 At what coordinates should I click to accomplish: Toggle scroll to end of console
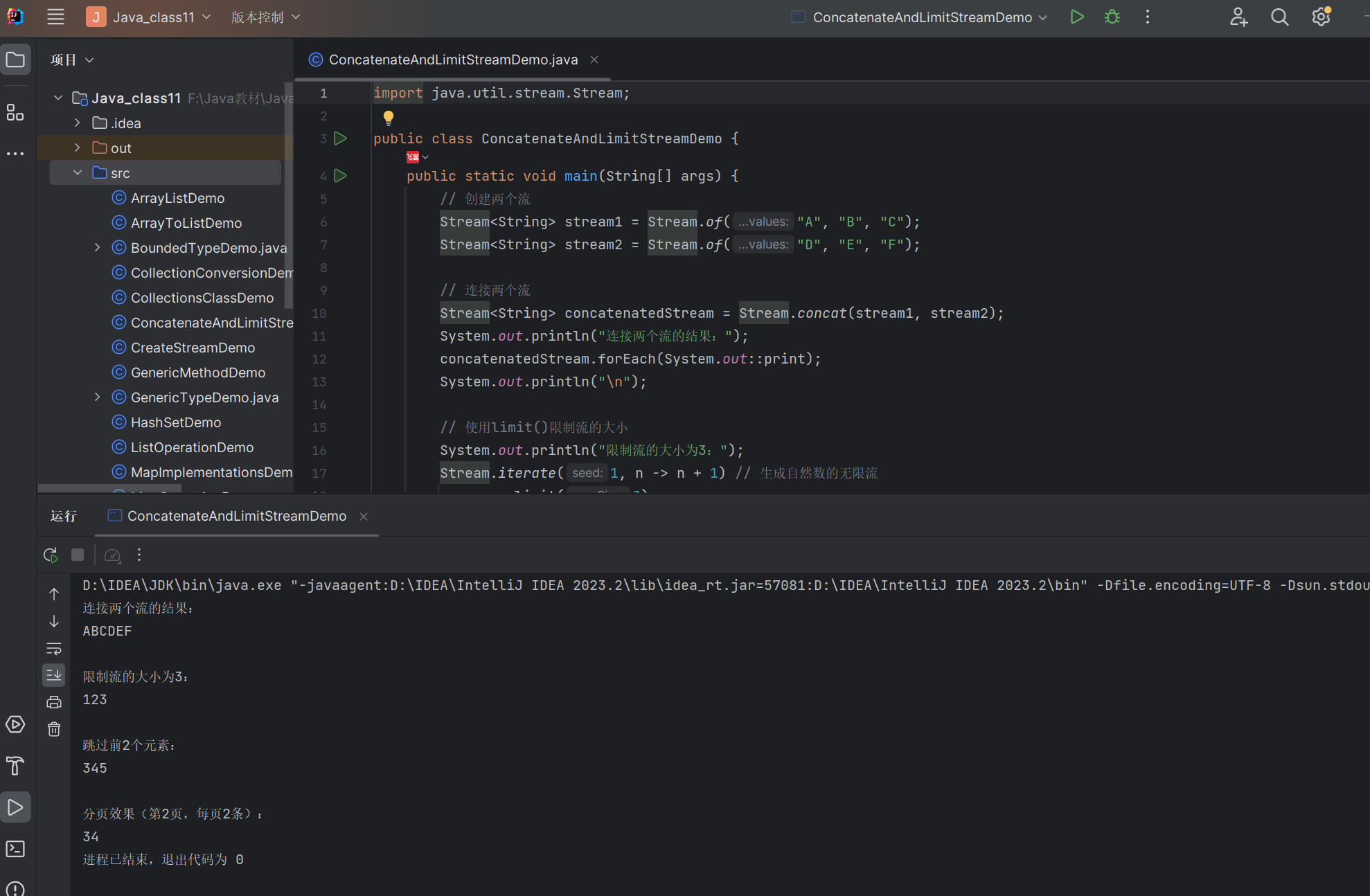[x=54, y=675]
